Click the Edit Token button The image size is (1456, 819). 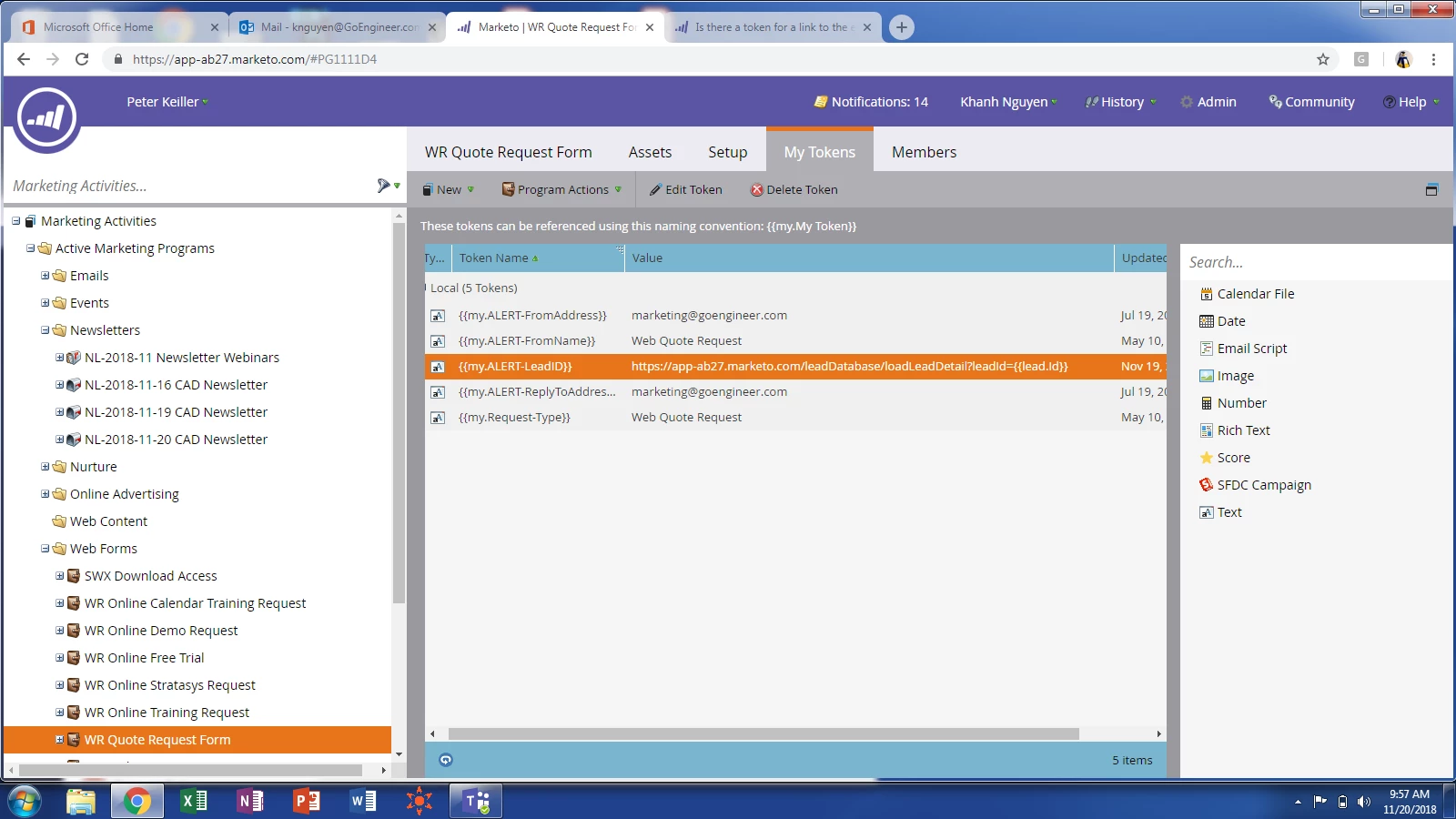685,189
